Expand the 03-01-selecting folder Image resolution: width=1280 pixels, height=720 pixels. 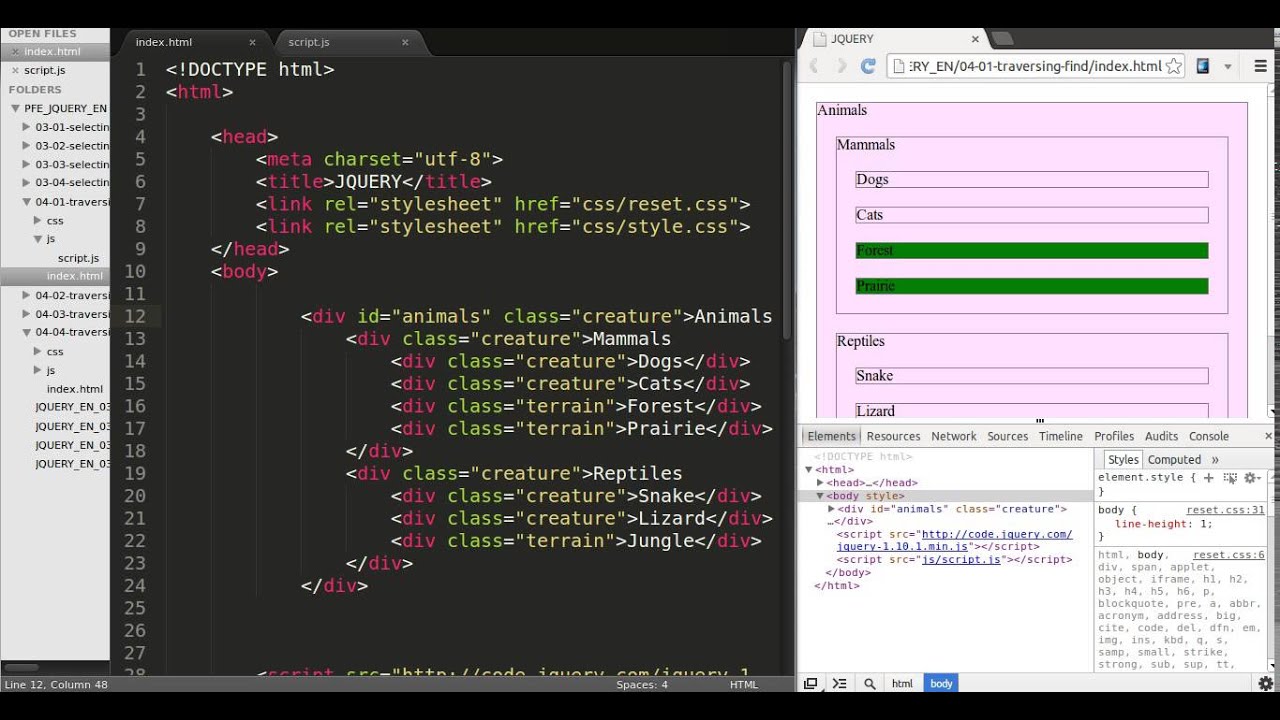pyautogui.click(x=26, y=127)
